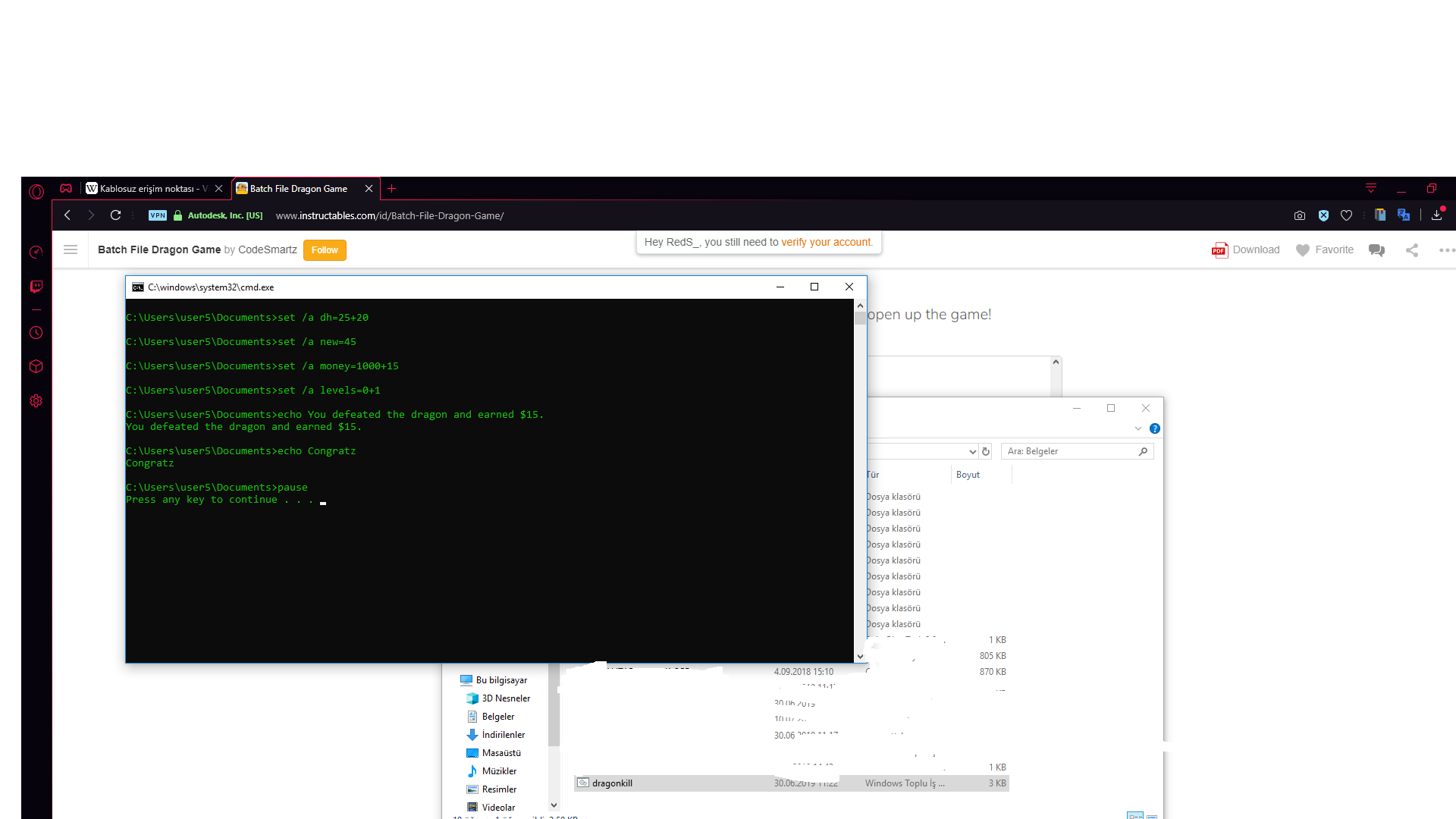Select the dragonkill file in Explorer
The width and height of the screenshot is (1456, 819).
[611, 783]
